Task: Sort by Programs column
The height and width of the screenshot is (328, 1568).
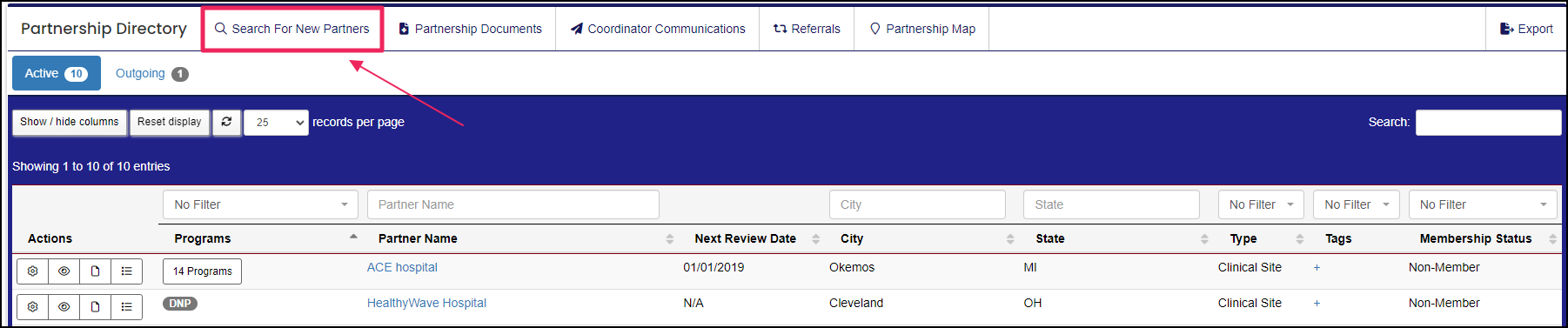Action: click(x=261, y=238)
